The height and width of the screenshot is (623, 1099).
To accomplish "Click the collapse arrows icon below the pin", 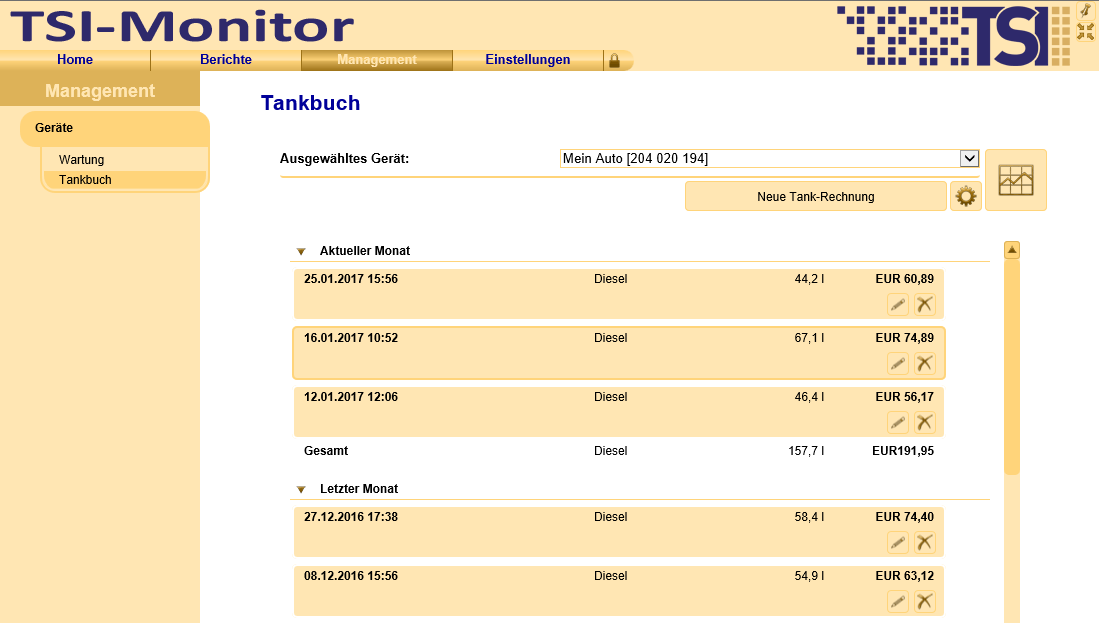I will (1085, 32).
